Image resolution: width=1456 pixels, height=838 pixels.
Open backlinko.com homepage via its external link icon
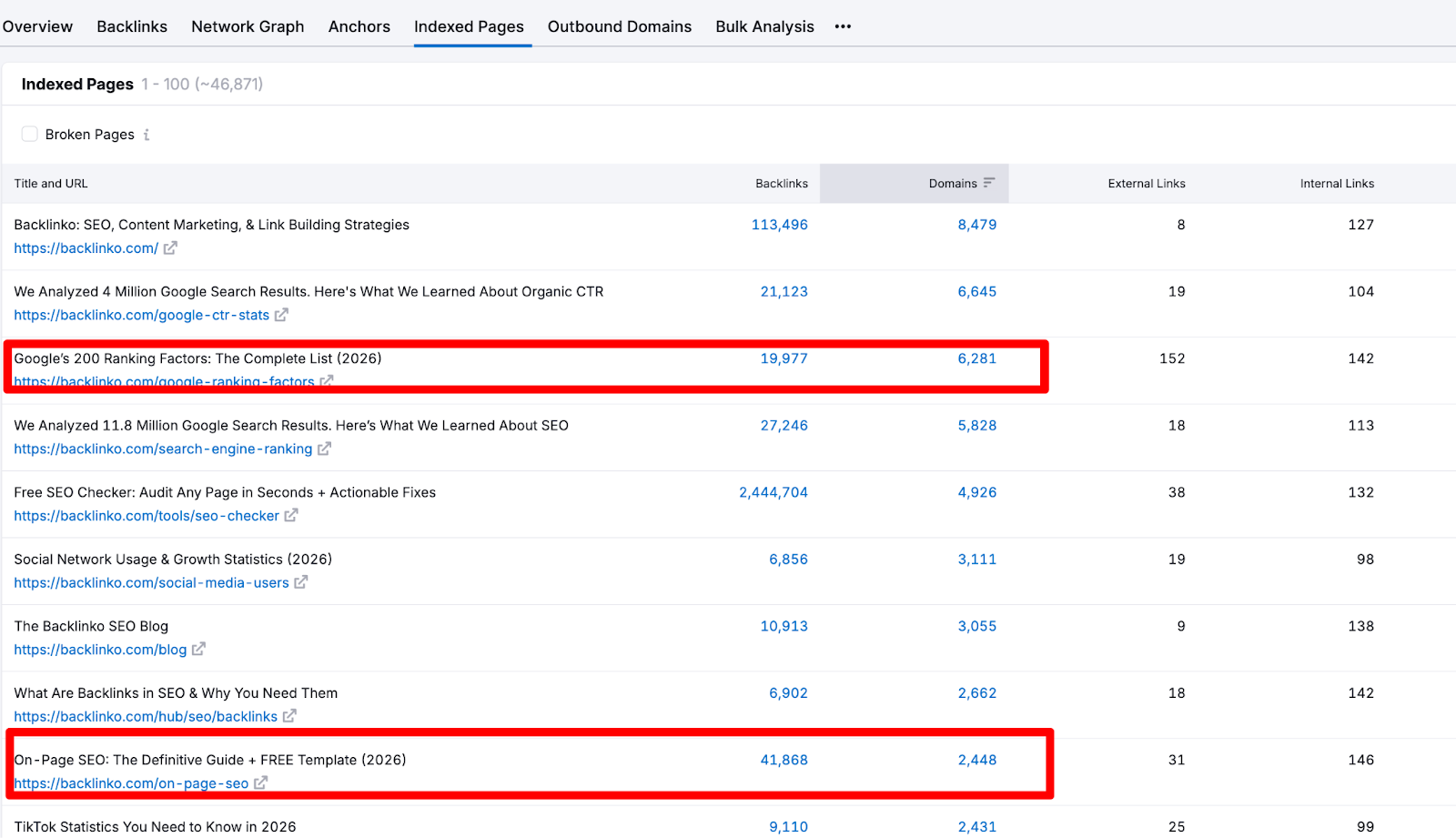click(x=171, y=247)
